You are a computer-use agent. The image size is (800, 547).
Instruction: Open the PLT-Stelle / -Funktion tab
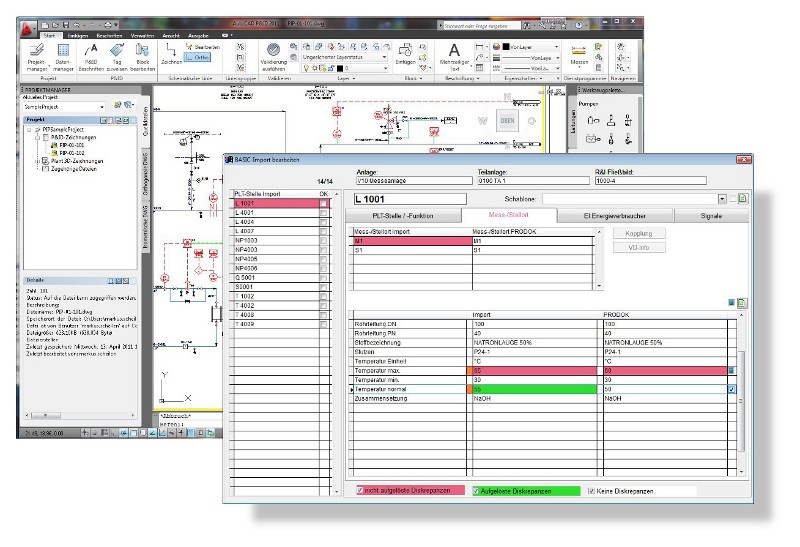pos(403,216)
